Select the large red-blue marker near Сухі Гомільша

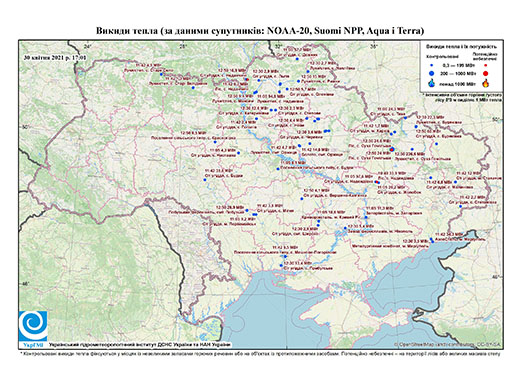(x=392, y=149)
